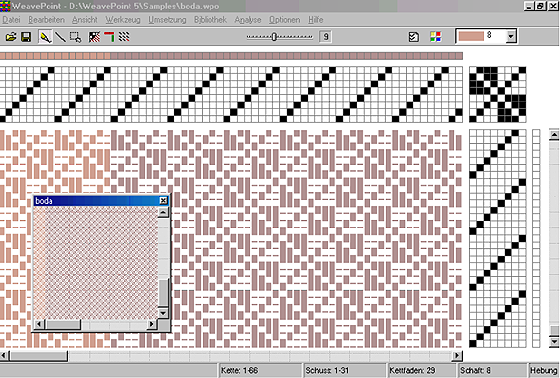This screenshot has height=378, width=560.
Task: Open the Bibliothek menu
Action: (210, 20)
